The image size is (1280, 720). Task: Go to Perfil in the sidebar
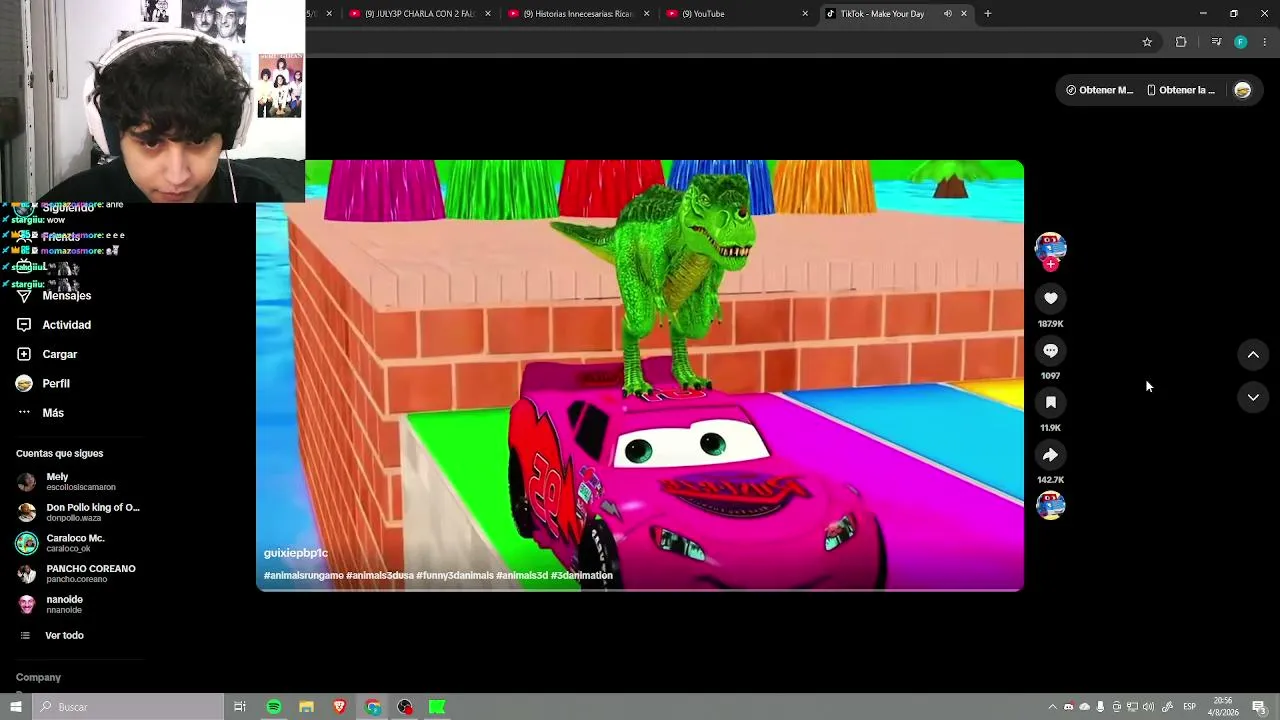[56, 383]
